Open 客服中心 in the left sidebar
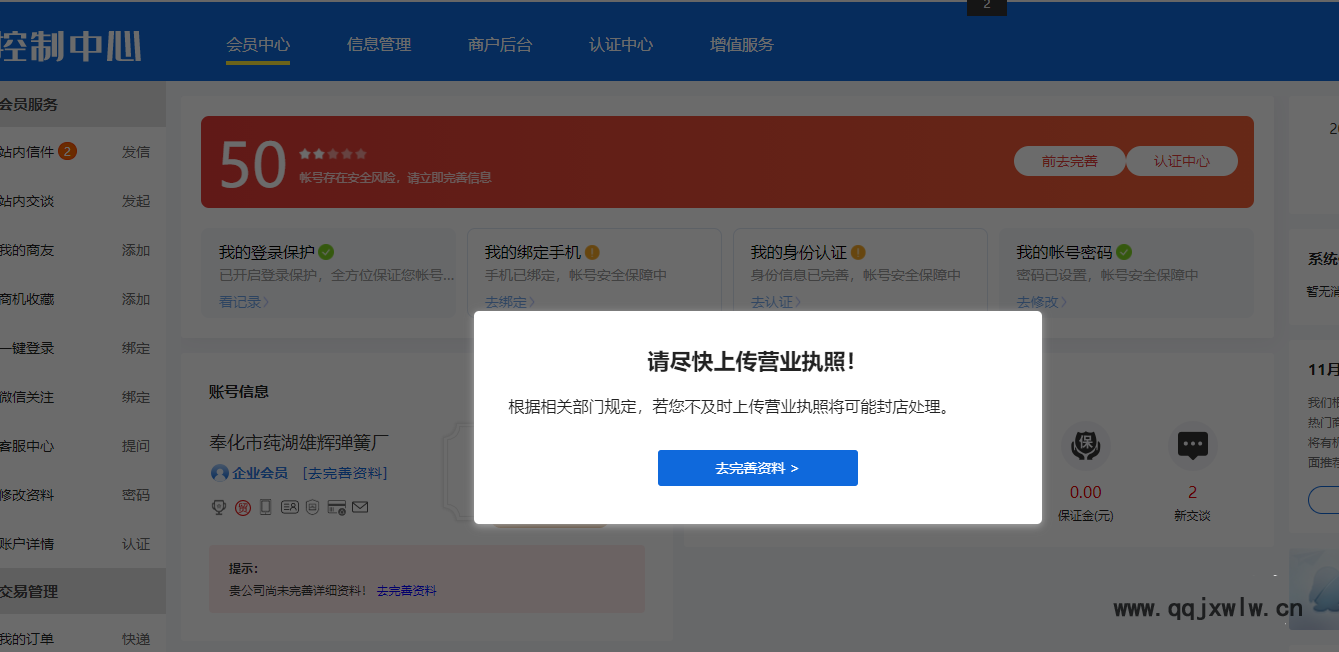 coord(28,446)
